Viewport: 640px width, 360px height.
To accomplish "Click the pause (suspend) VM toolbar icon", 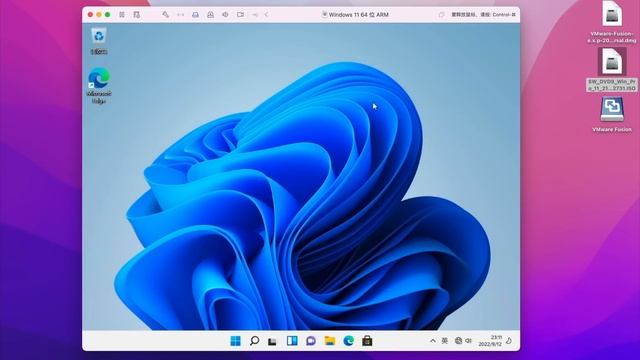I will click(122, 15).
